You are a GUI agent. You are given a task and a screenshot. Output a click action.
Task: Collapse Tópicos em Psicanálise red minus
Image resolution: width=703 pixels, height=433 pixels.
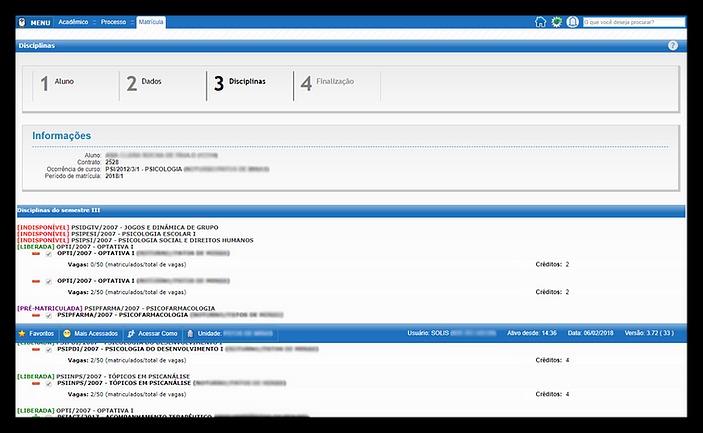point(35,381)
